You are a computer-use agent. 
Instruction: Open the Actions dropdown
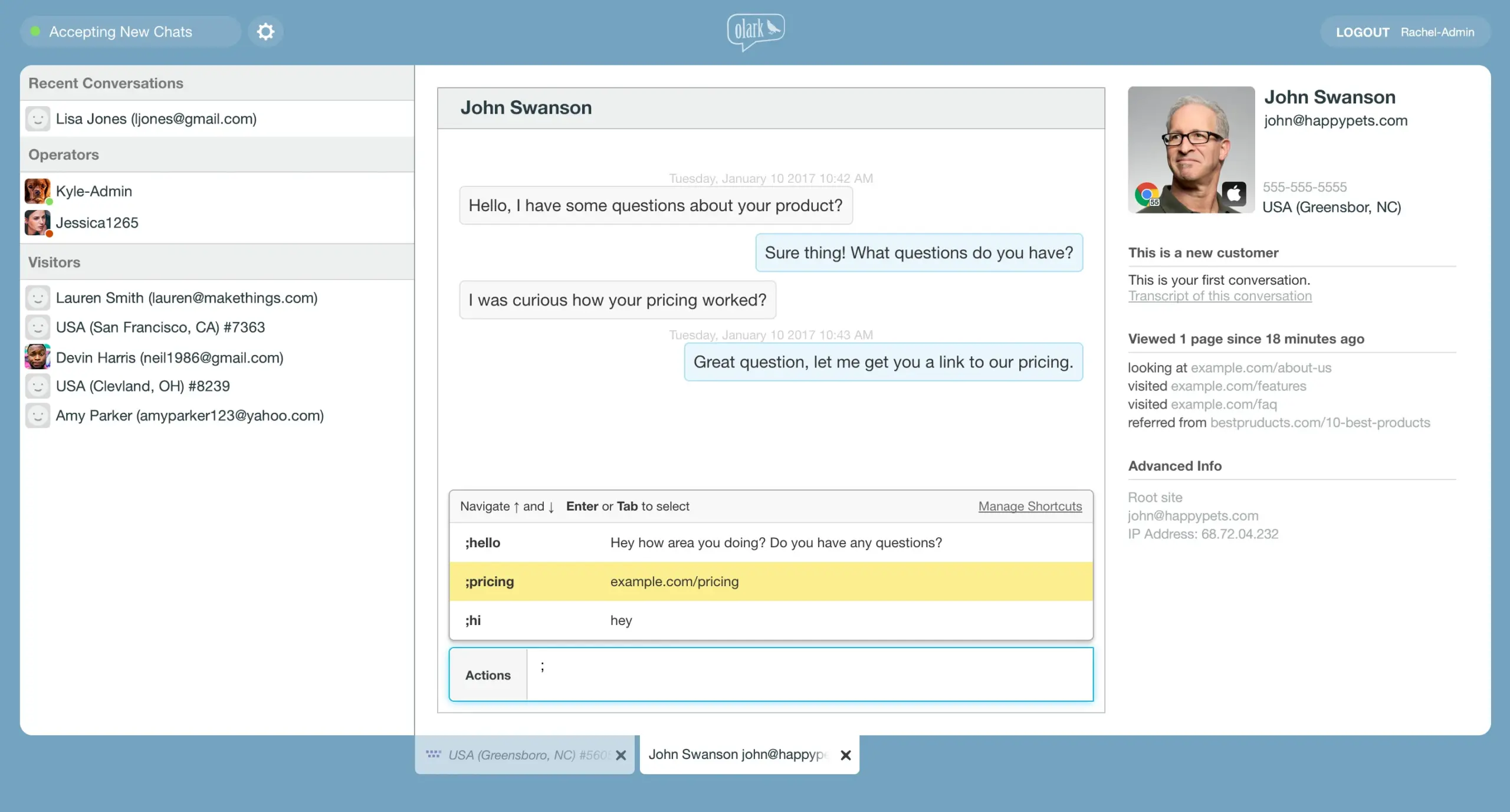tap(488, 675)
